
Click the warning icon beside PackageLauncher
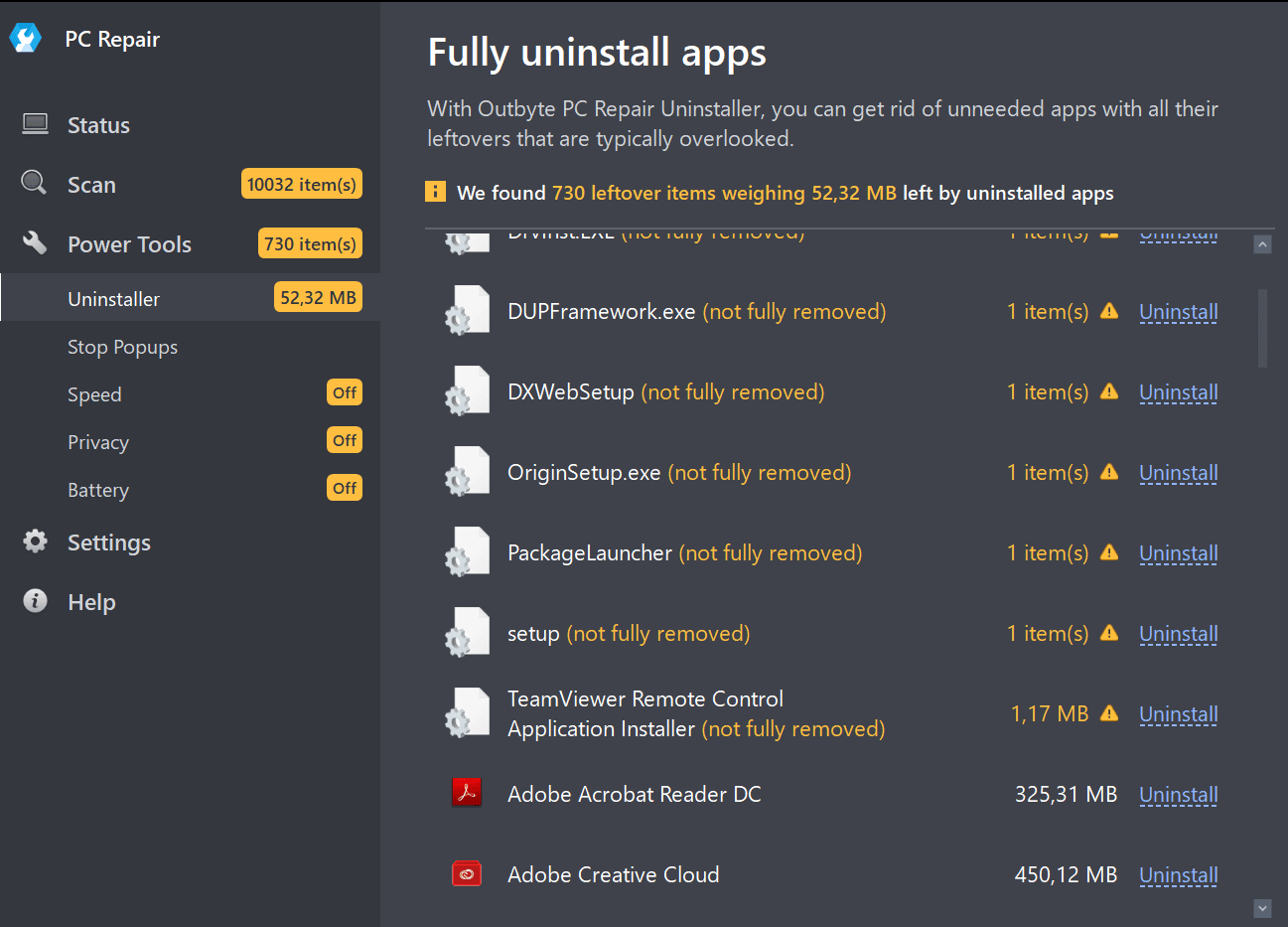click(1109, 552)
